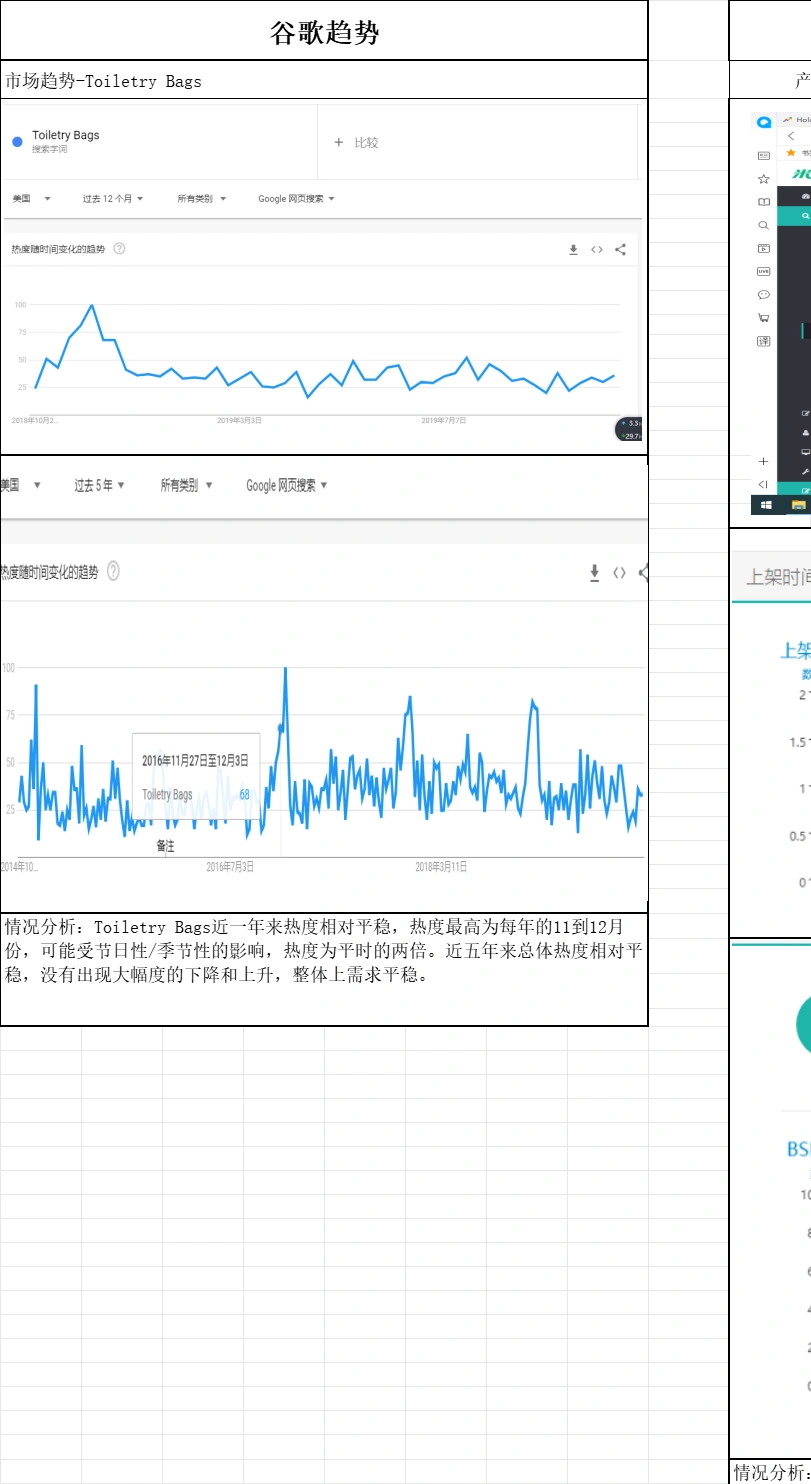Click the 2019年3月3日 axis label

239,420
